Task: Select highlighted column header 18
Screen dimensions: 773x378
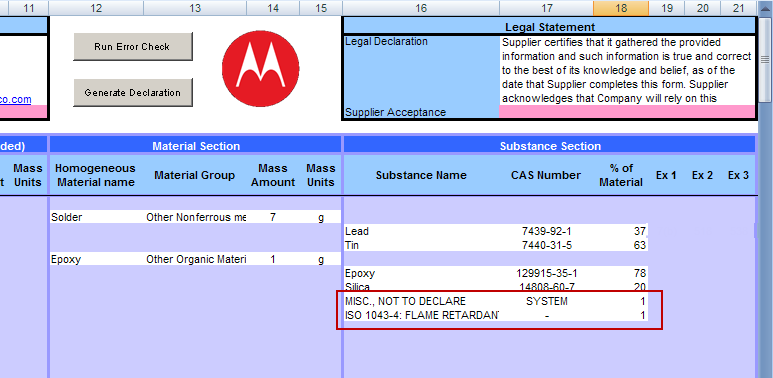Action: pos(621,8)
